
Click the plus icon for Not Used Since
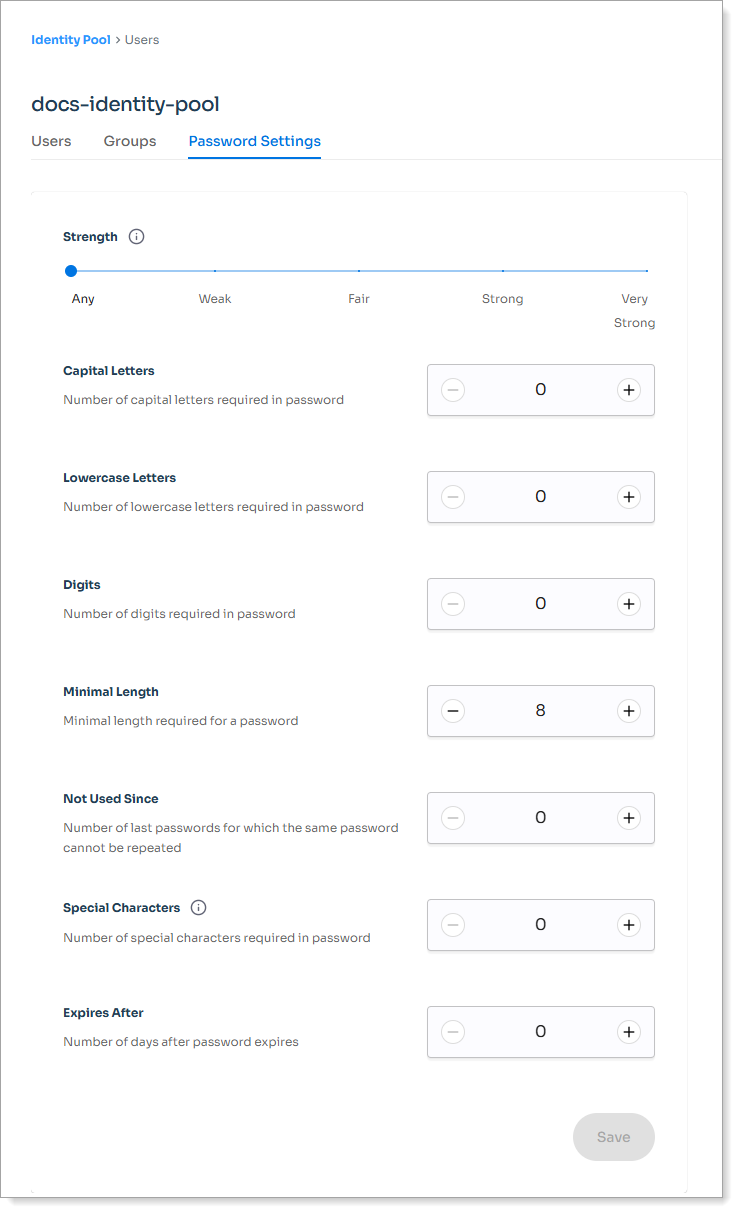(x=629, y=818)
